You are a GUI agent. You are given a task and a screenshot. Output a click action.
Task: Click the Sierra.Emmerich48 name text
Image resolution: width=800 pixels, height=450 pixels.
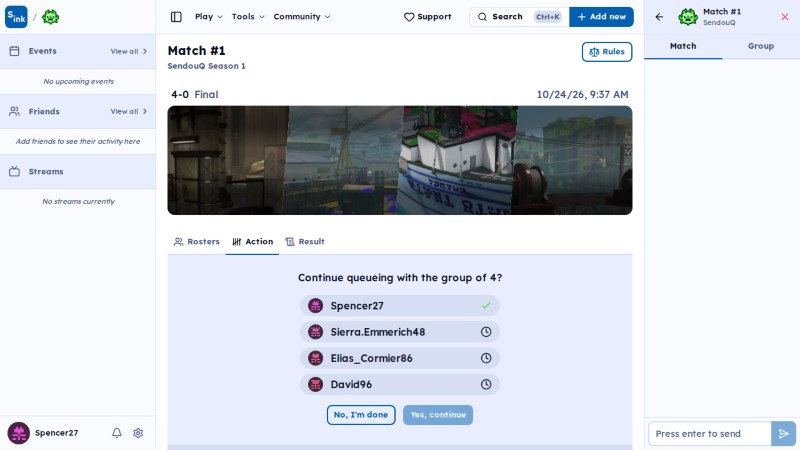point(378,332)
